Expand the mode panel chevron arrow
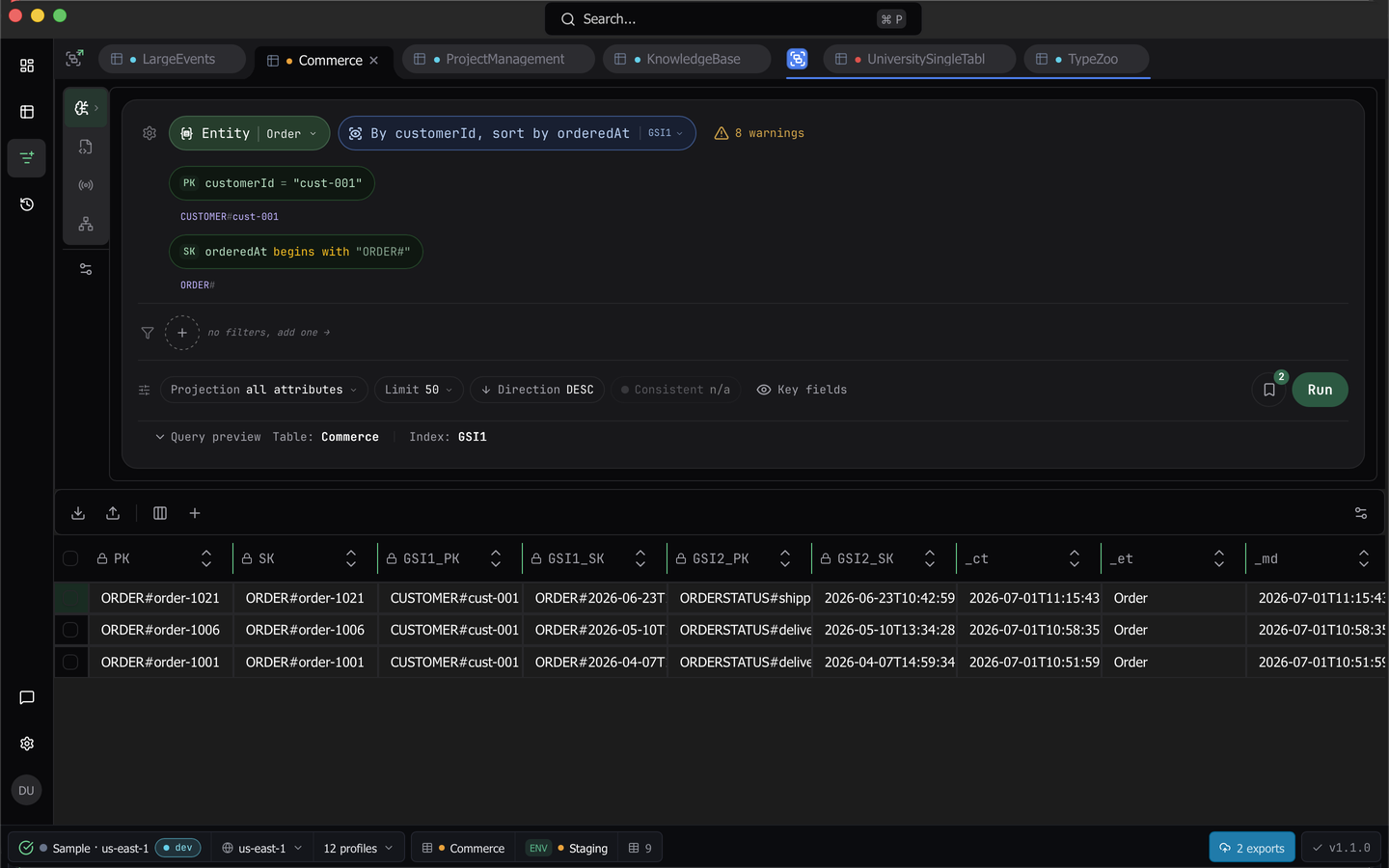Viewport: 1389px width, 868px height. (96, 108)
